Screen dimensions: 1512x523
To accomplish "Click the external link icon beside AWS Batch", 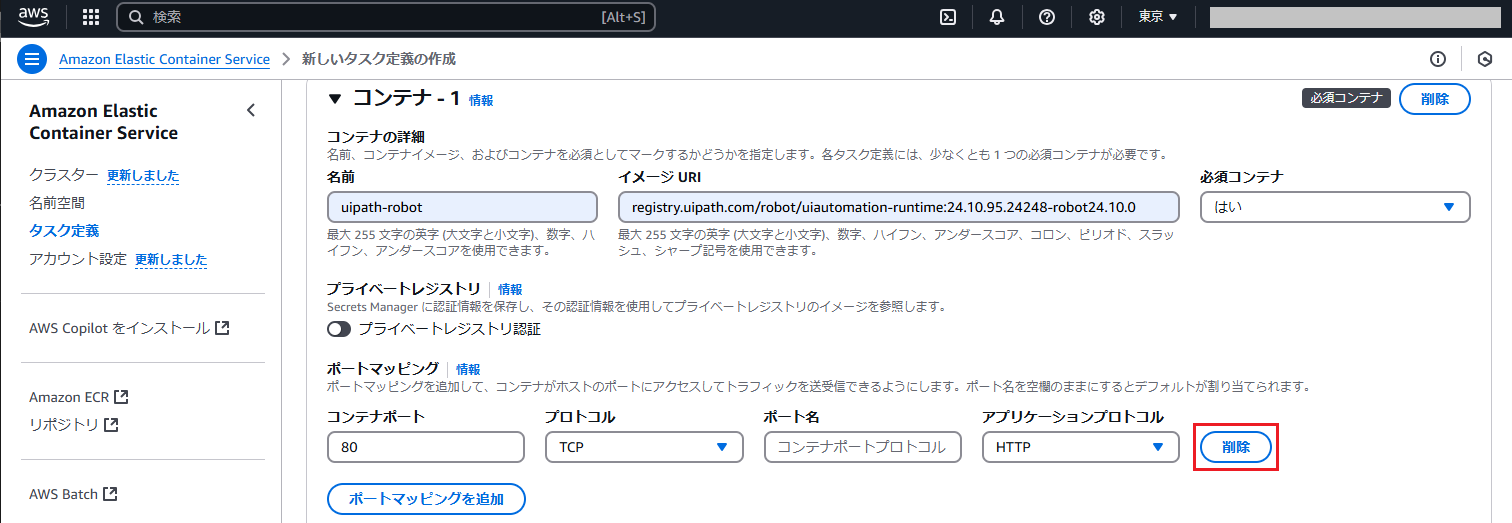I will coord(111,494).
